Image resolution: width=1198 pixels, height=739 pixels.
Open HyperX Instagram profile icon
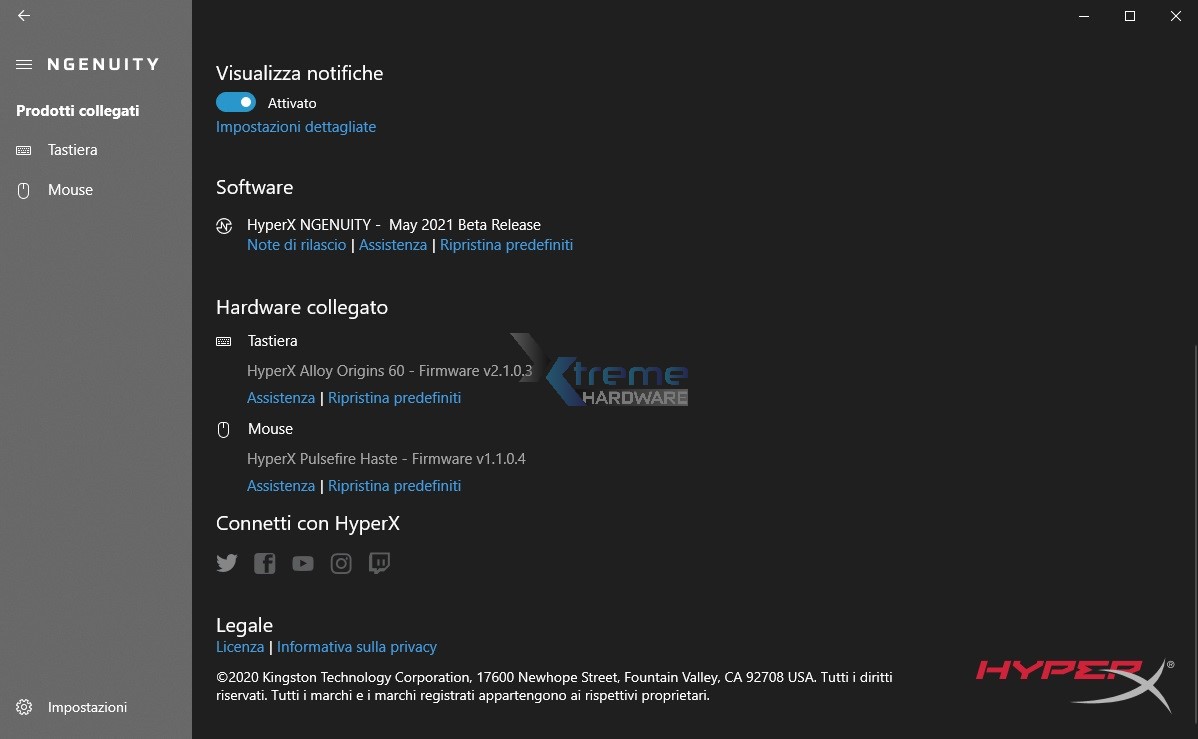pos(341,564)
